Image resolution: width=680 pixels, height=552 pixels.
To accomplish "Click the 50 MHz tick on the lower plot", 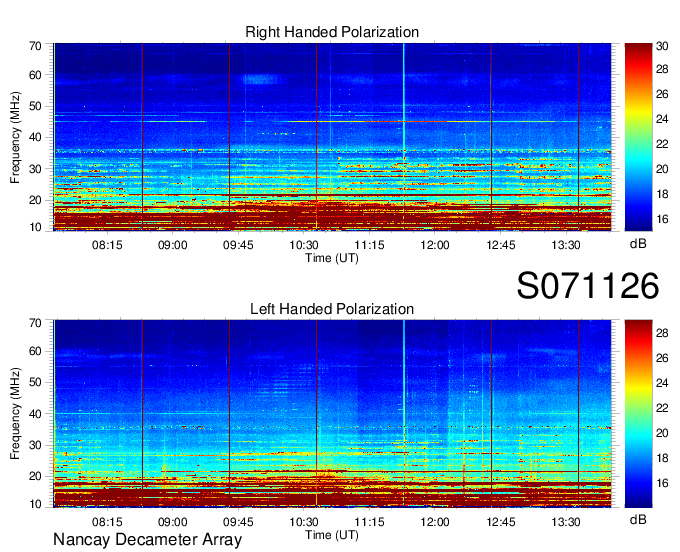I will click(x=35, y=382).
